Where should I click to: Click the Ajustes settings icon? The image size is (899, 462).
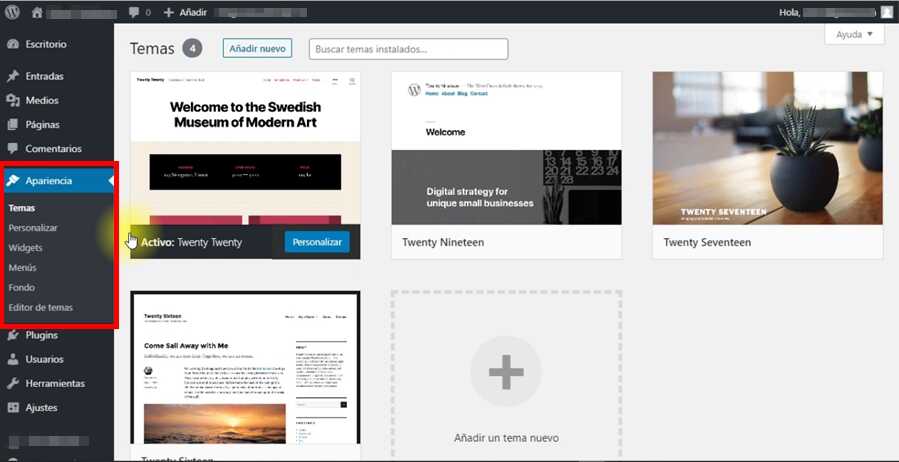coord(13,408)
